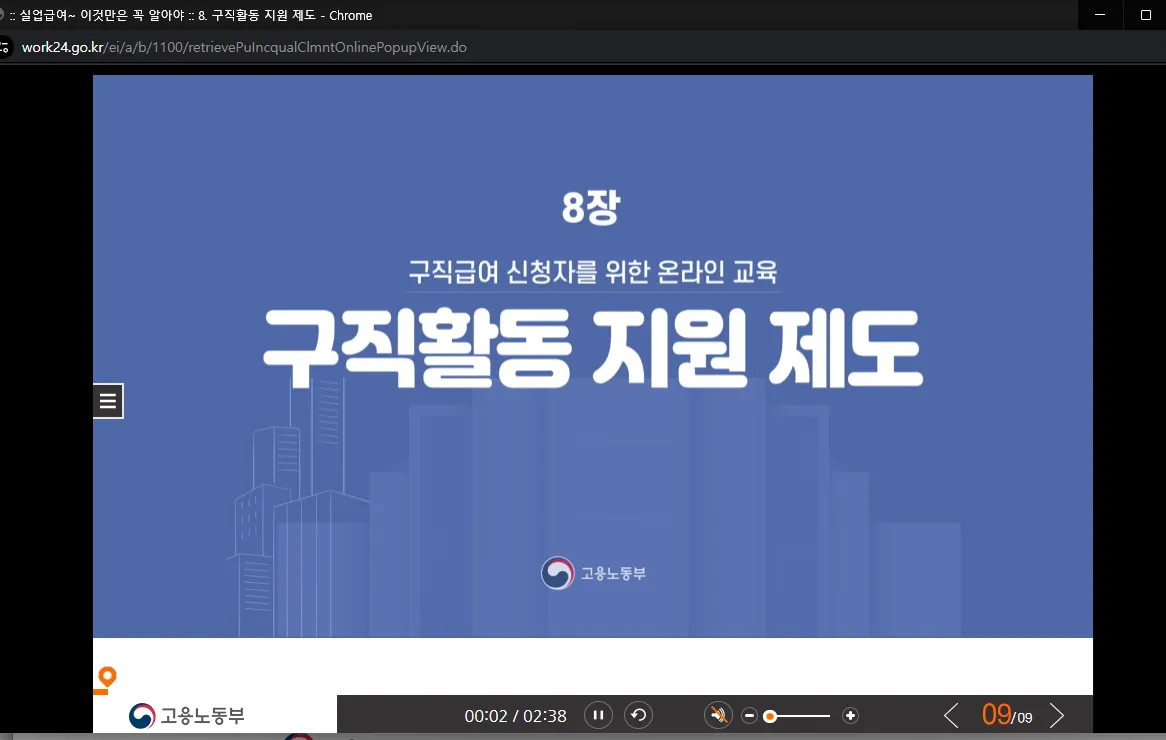This screenshot has width=1166, height=740.
Task: Click the 고용노동부 logo at bottom left
Action: pyautogui.click(x=187, y=716)
